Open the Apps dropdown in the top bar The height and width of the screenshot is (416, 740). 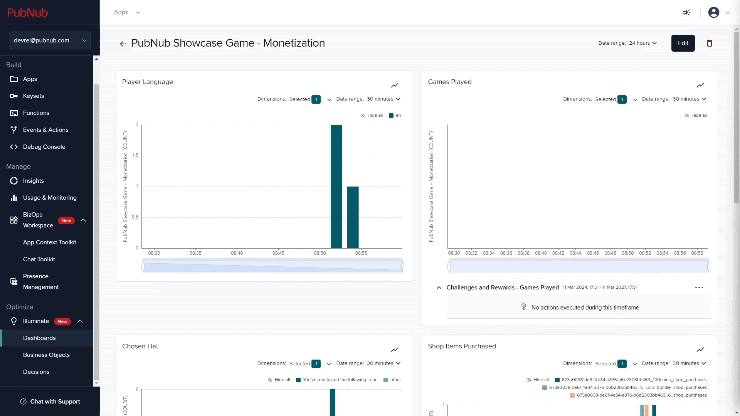(x=127, y=13)
